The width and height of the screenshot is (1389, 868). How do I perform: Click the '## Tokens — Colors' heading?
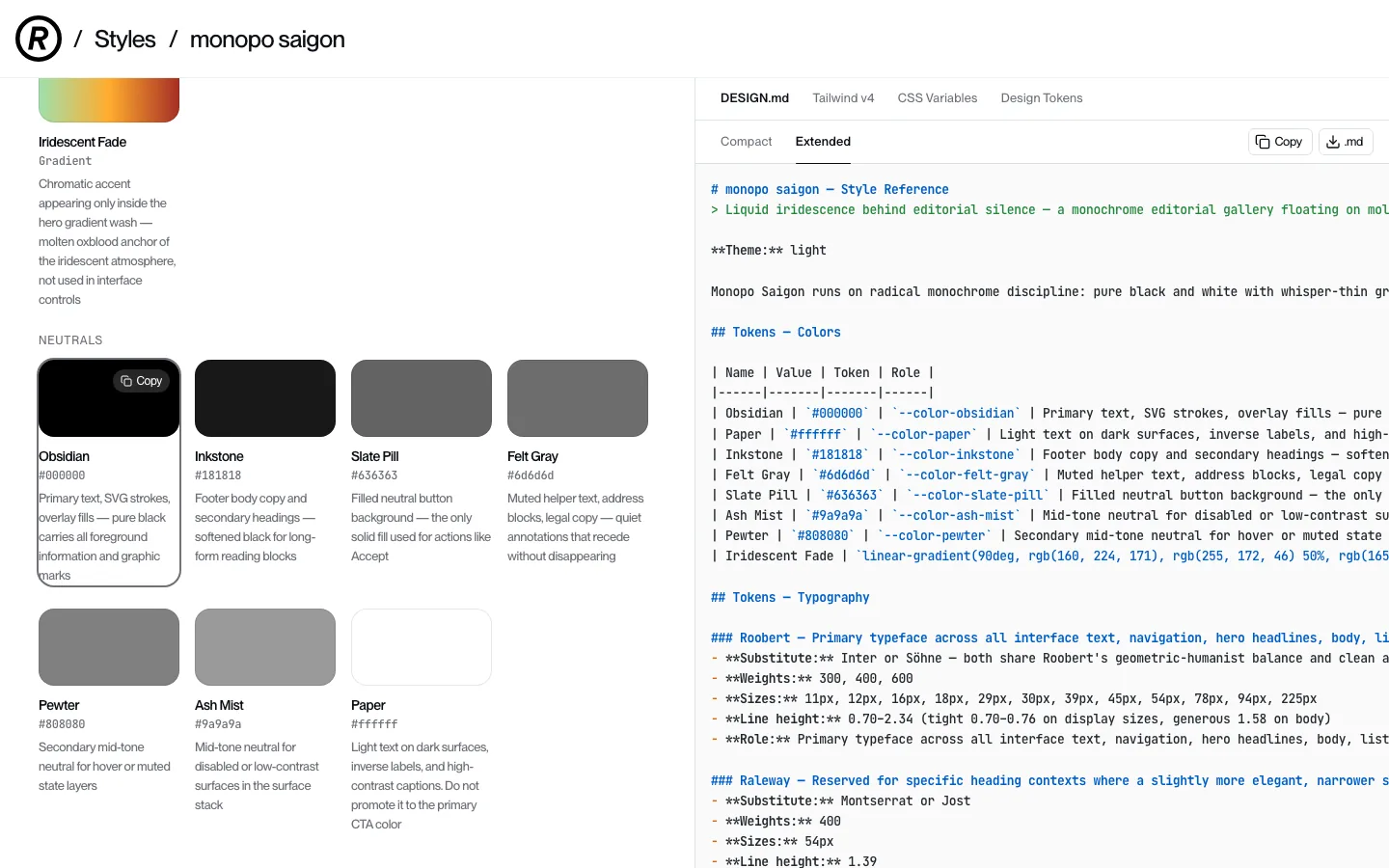[776, 333]
